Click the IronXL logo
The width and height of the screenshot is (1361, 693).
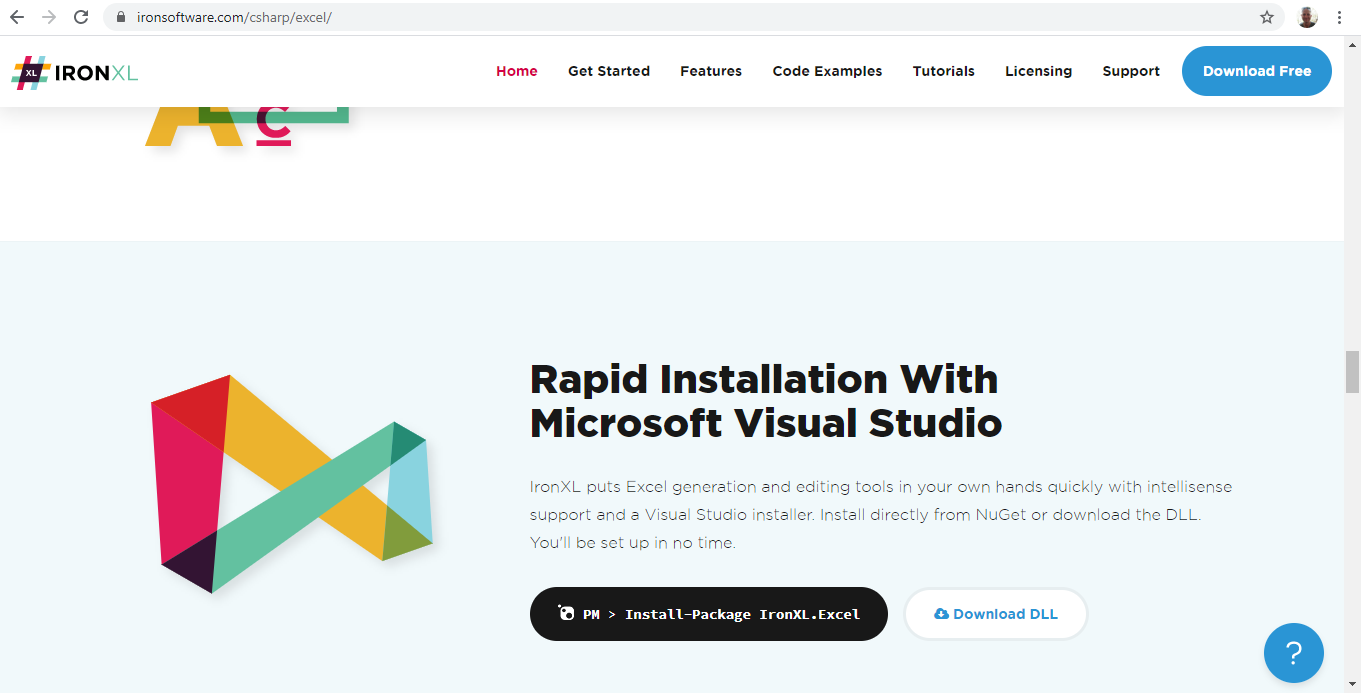point(75,72)
